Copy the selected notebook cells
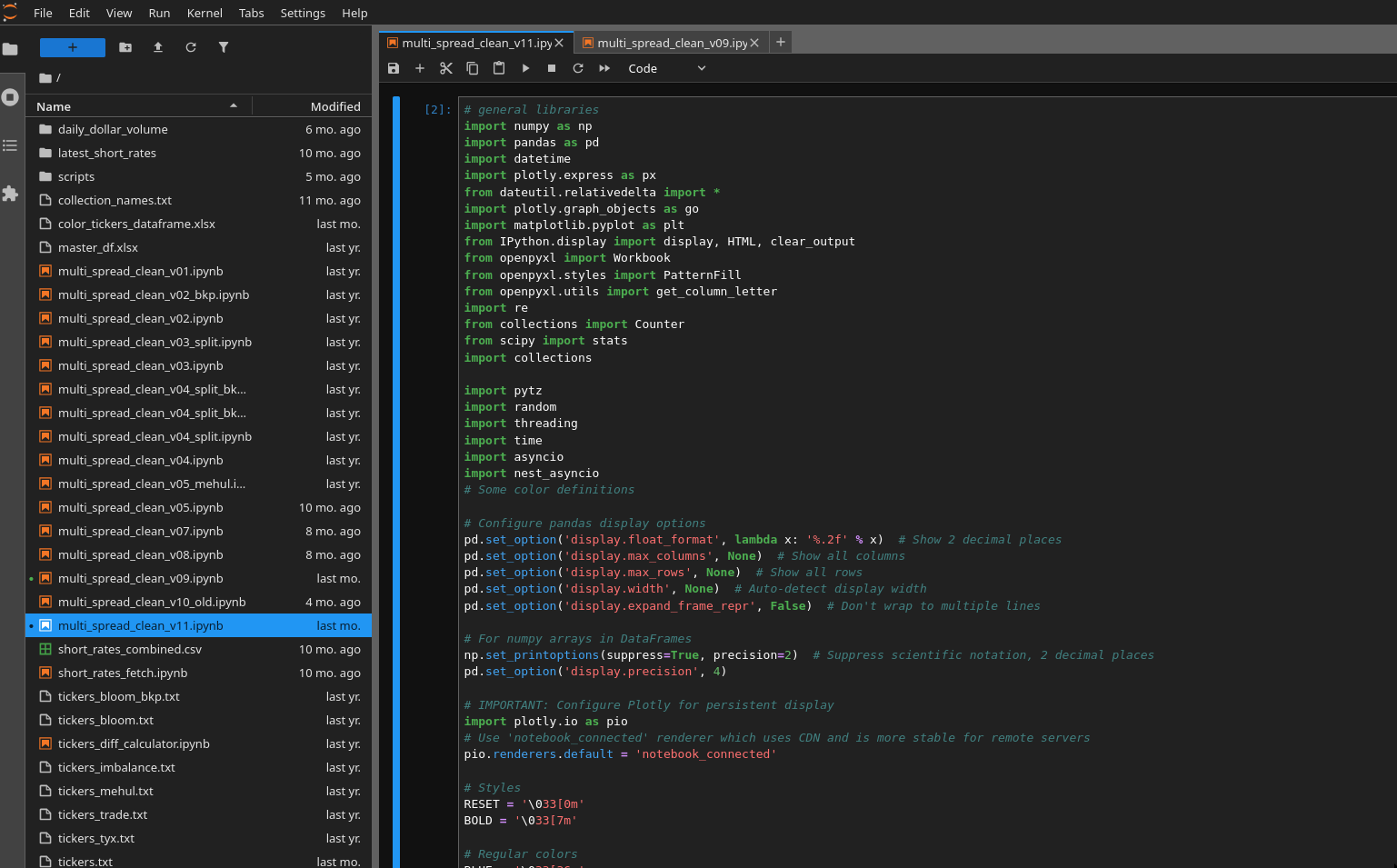This screenshot has width=1397, height=868. [x=472, y=68]
